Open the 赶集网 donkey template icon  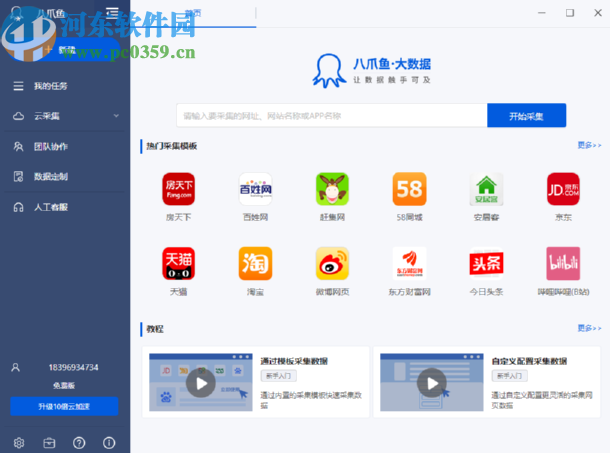click(x=332, y=189)
